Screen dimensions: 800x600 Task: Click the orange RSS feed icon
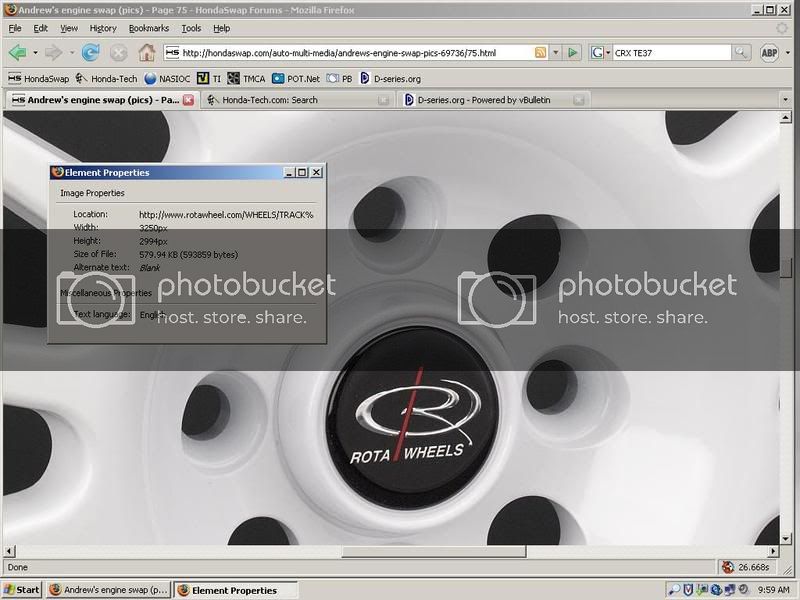click(x=540, y=52)
